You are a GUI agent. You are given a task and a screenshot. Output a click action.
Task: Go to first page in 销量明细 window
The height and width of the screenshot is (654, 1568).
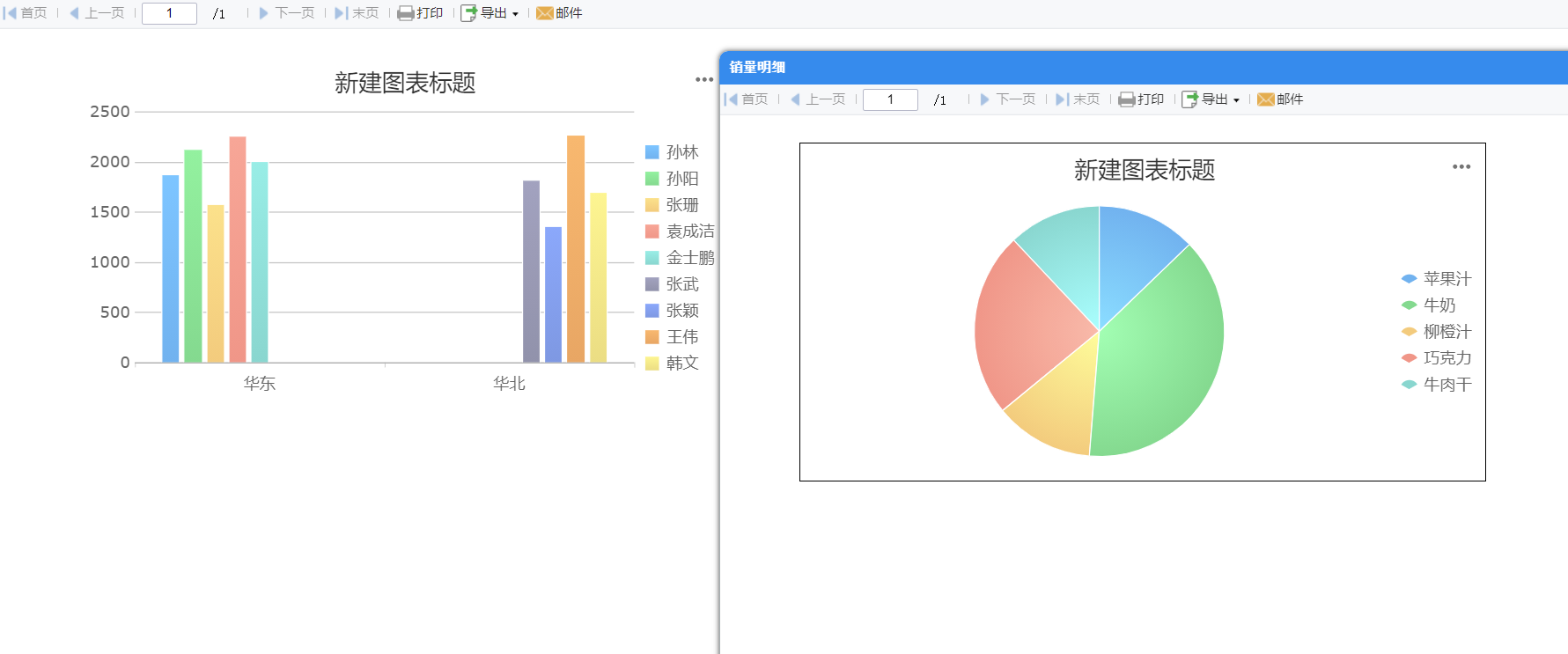point(747,99)
